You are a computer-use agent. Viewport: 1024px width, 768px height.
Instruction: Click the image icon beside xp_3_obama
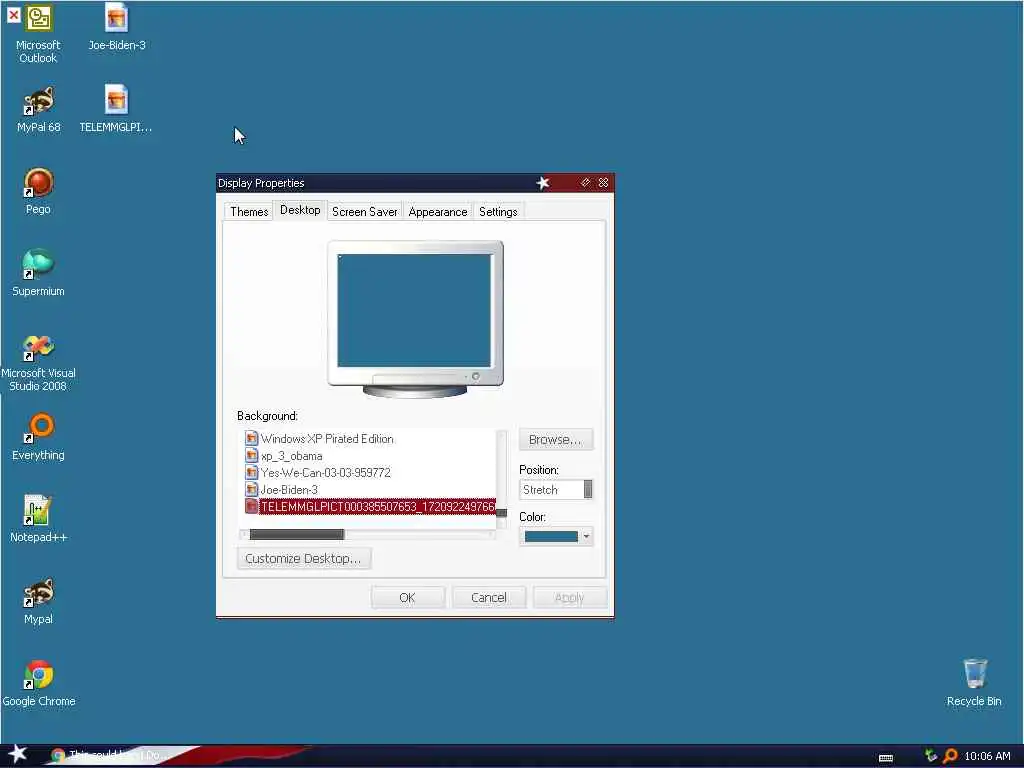point(251,456)
